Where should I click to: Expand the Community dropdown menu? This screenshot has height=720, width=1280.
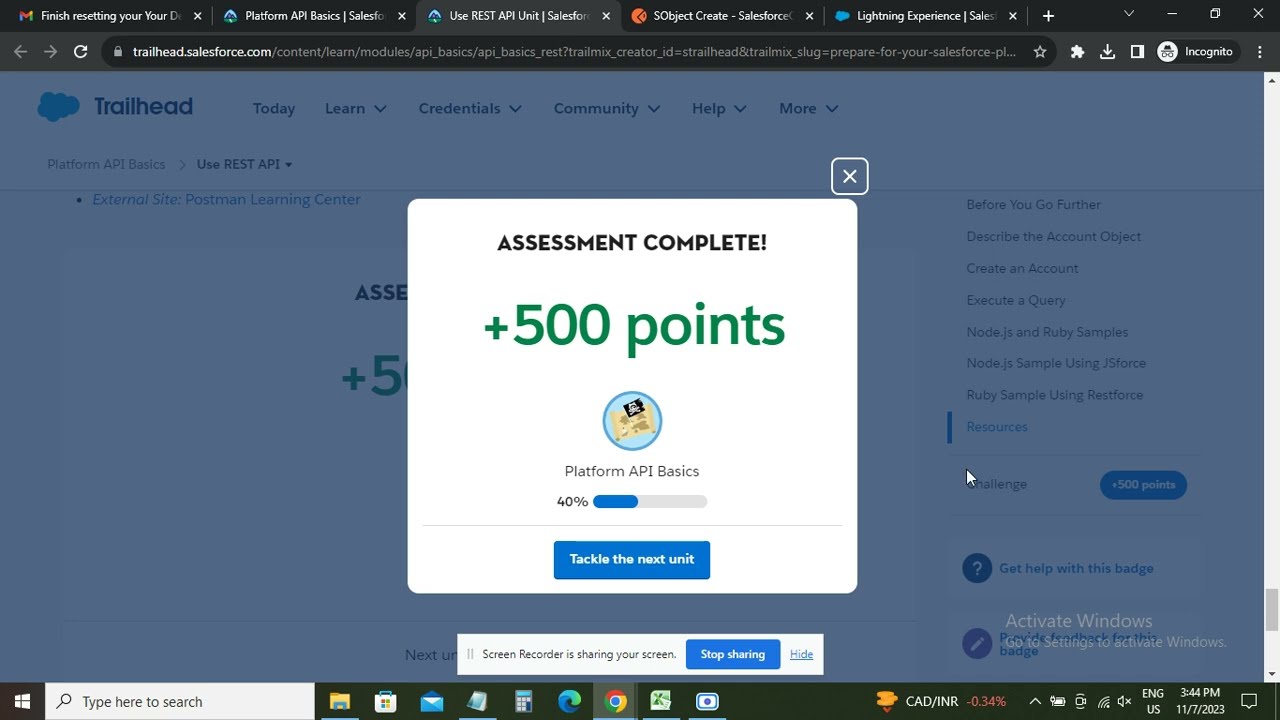tap(606, 108)
